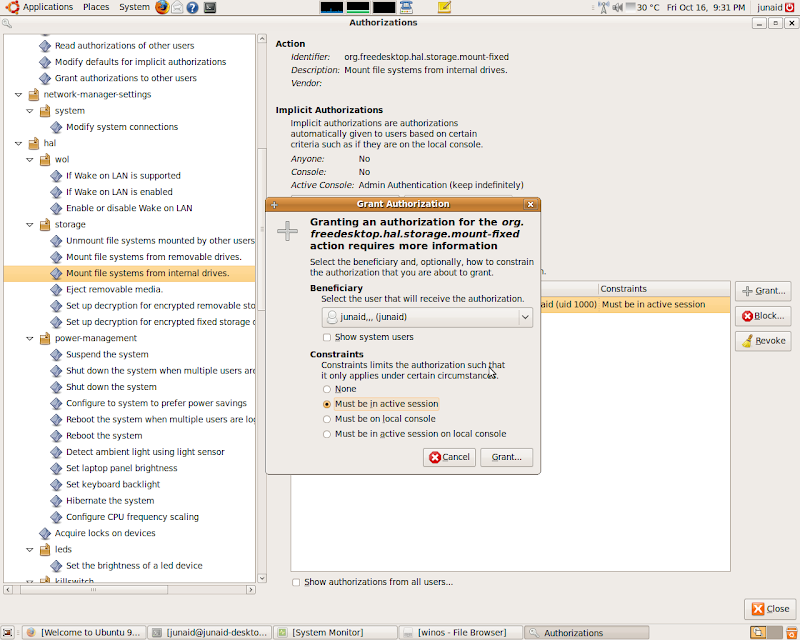Collapse the system node under network-manager-settings
Image resolution: width=800 pixels, height=640 pixels.
[30, 111]
